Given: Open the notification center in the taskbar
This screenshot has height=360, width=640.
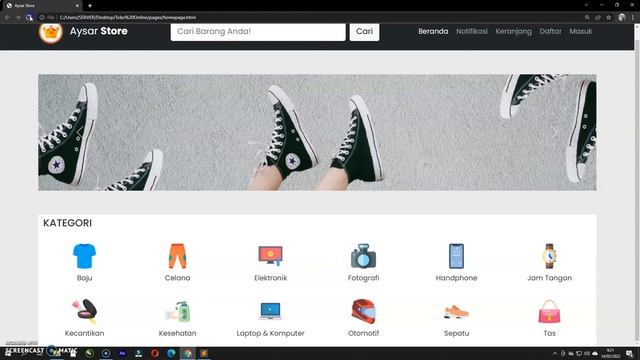Looking at the screenshot, I should 629,353.
